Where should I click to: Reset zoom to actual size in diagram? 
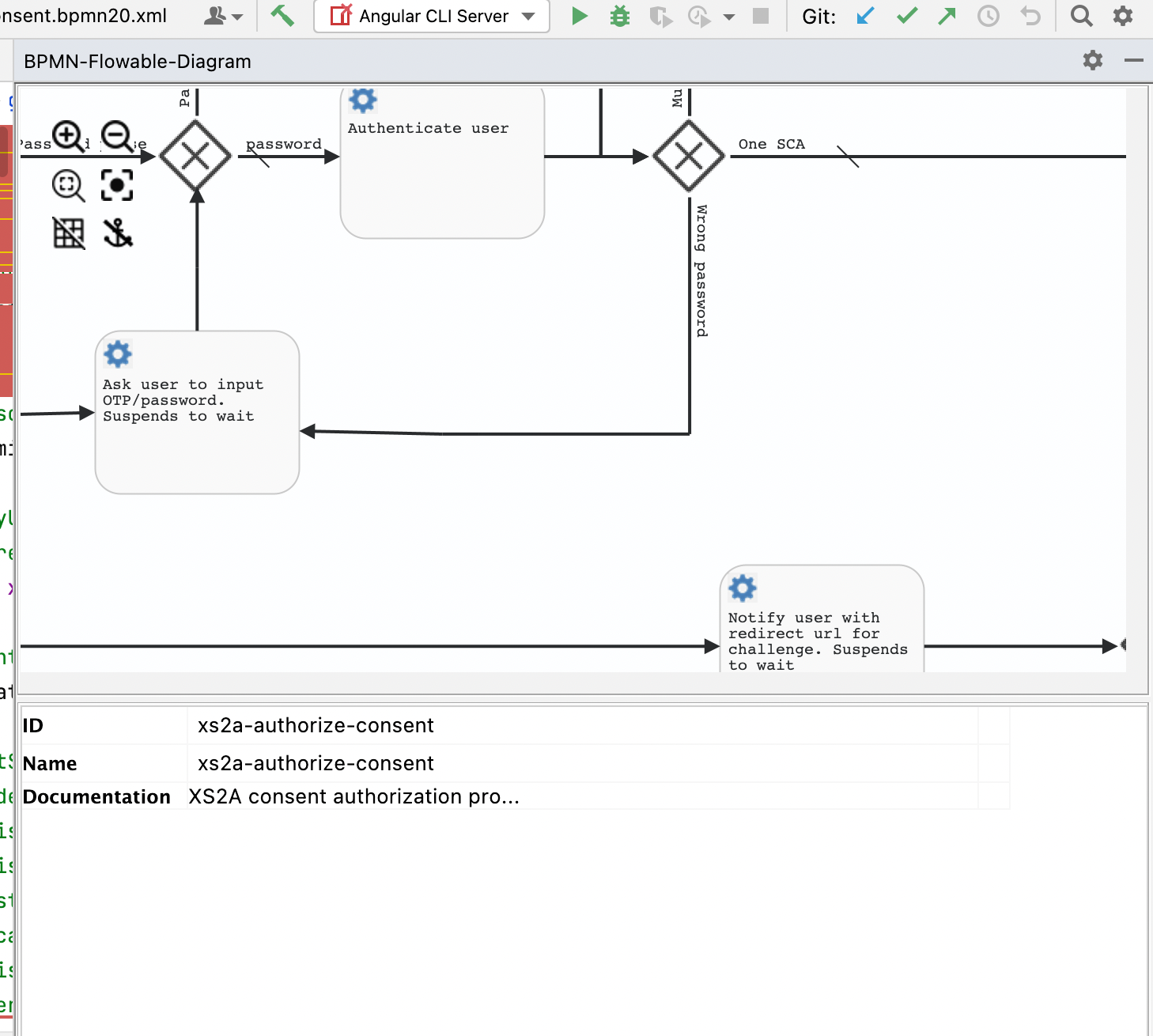[68, 186]
